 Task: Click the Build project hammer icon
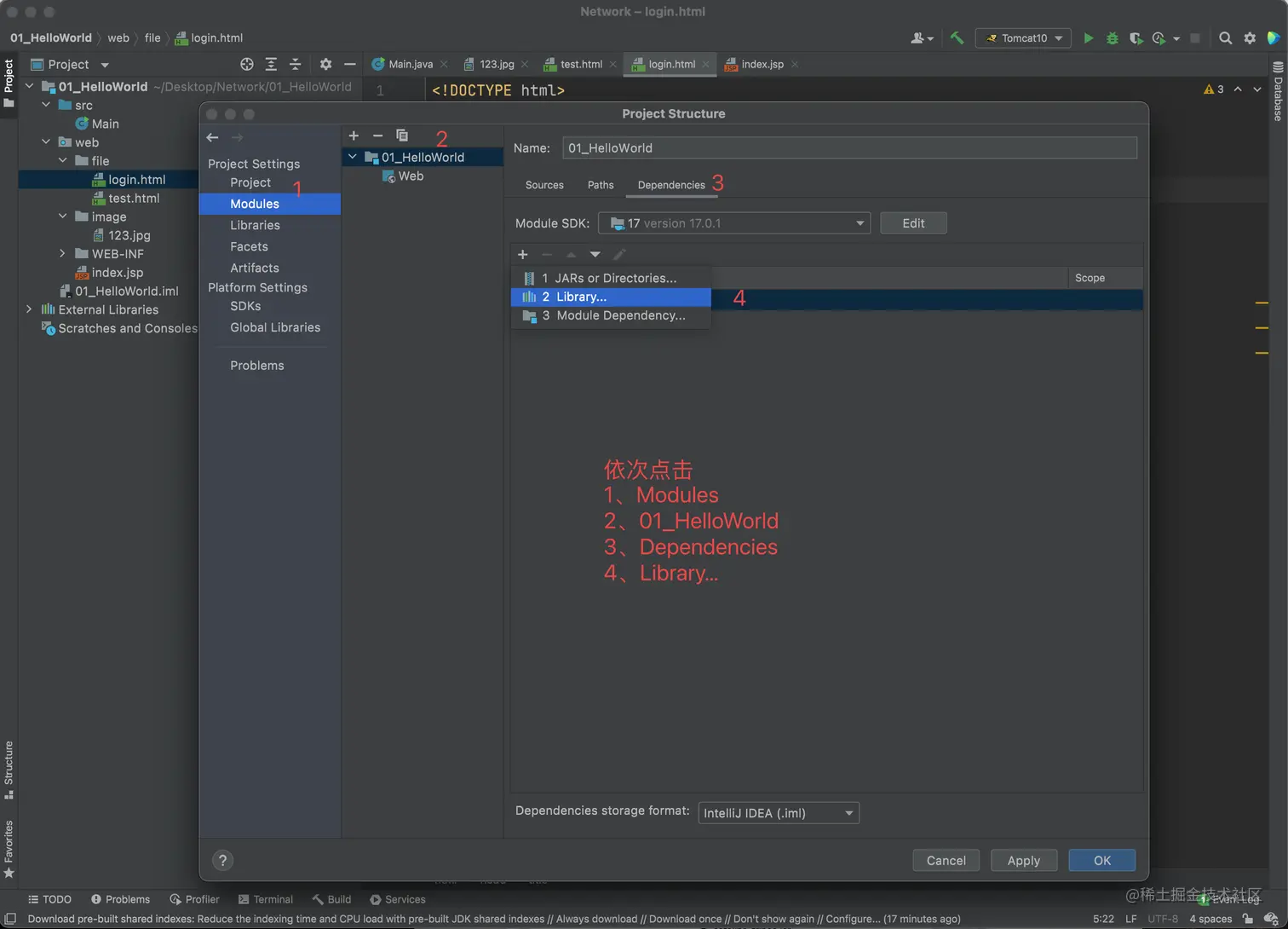point(957,38)
